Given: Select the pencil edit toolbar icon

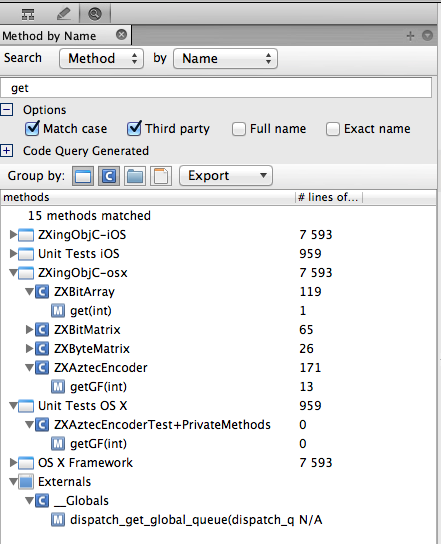Looking at the screenshot, I should coord(64,14).
